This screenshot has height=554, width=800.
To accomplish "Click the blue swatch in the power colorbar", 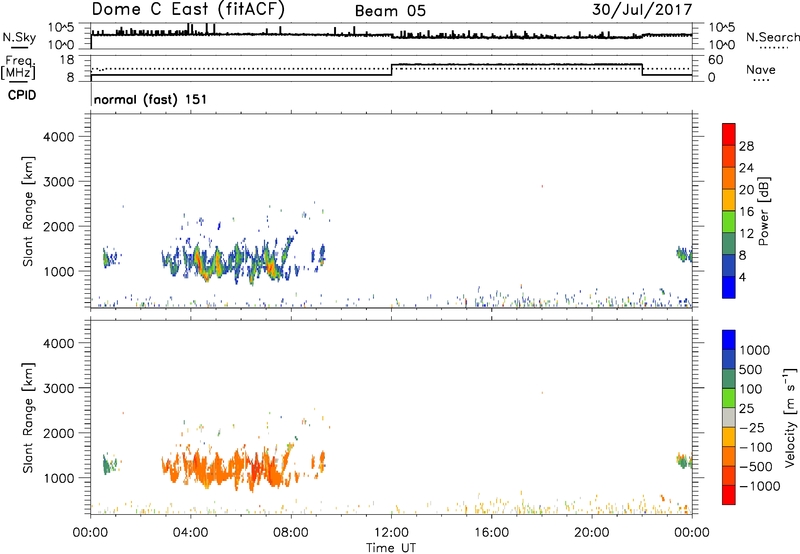I will tap(729, 287).
